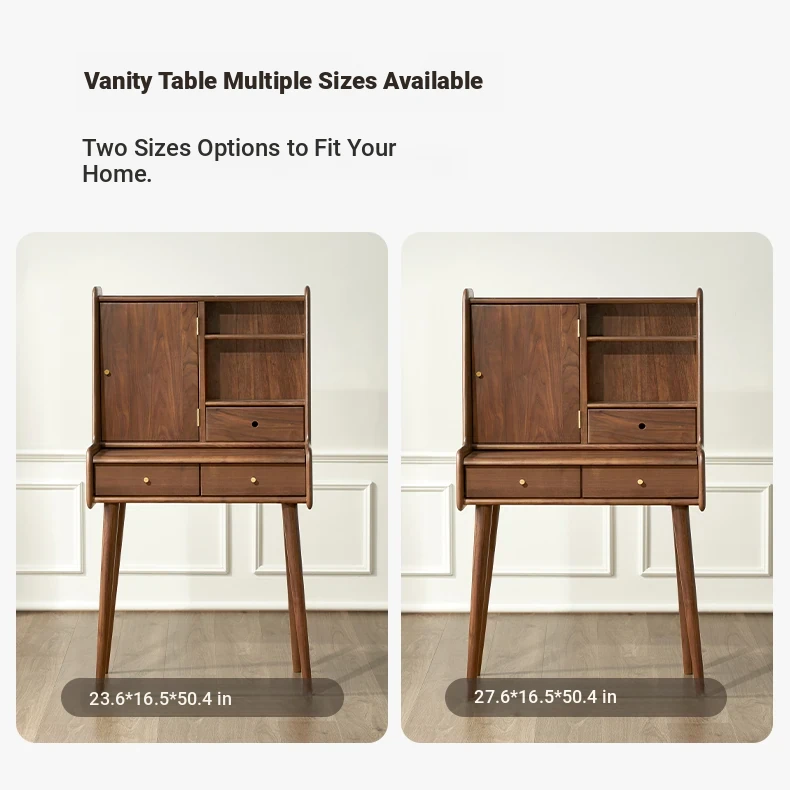Viewport: 790px width, 790px height.
Task: Click left vanity's lower-left drawer knob
Action: coord(147,480)
